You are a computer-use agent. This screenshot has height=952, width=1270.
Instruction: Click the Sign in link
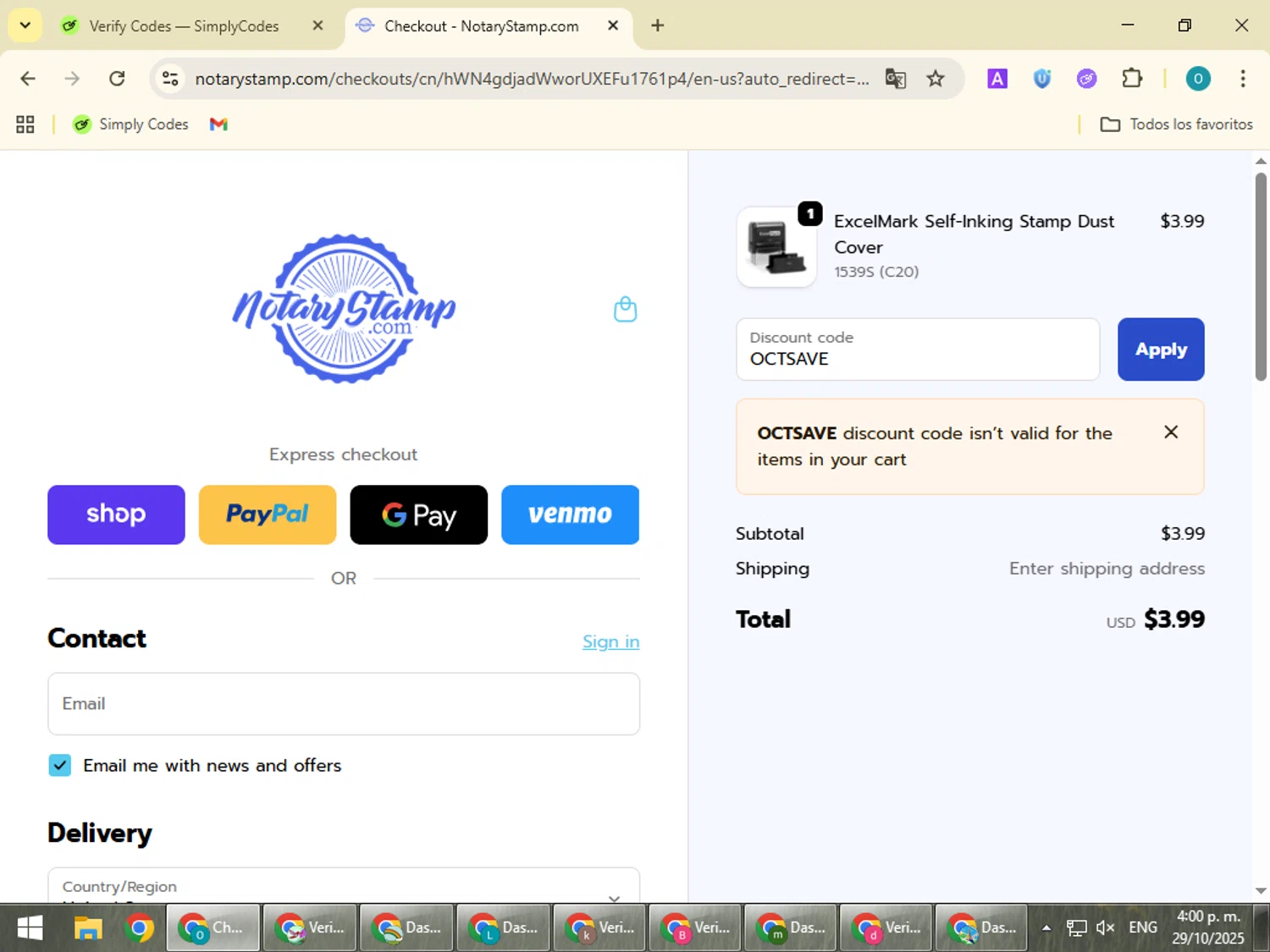(x=610, y=641)
